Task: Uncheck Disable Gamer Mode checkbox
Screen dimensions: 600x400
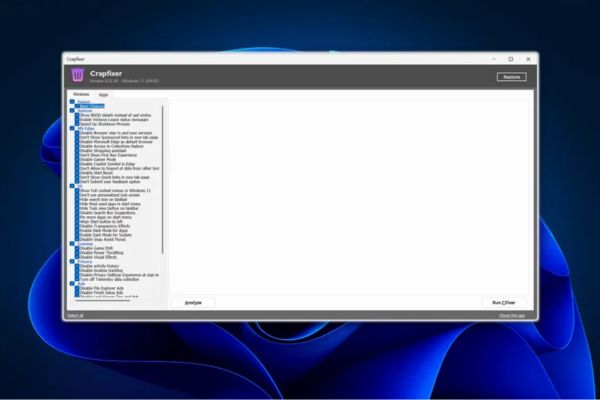Action: [77, 160]
